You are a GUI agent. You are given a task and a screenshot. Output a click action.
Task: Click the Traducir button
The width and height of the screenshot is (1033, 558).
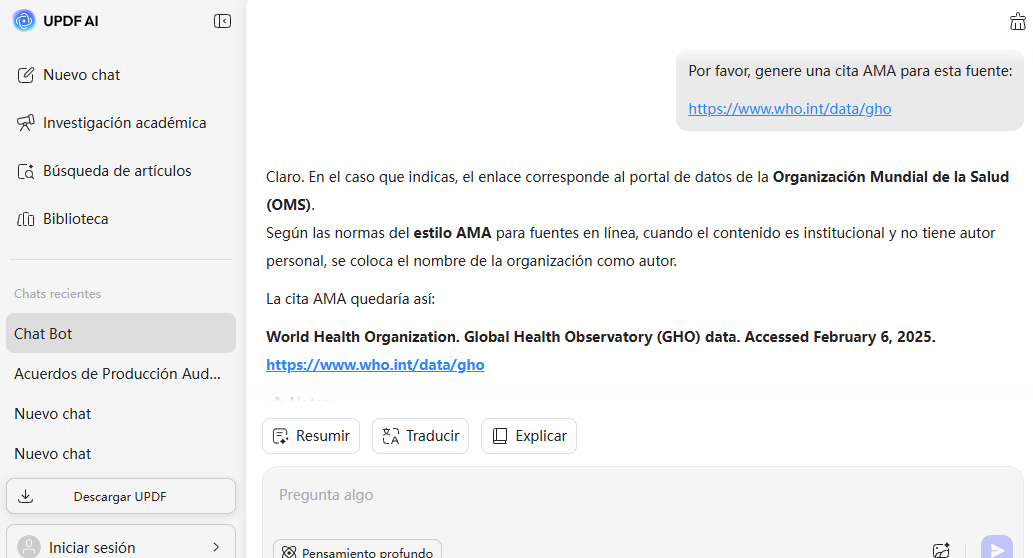[420, 436]
